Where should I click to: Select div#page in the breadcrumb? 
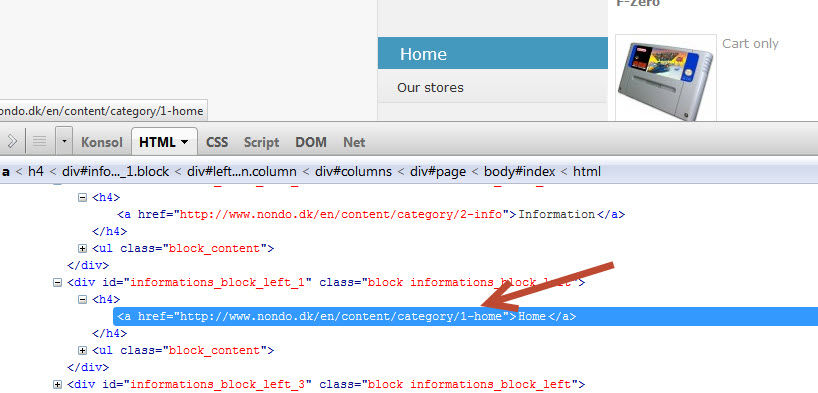[438, 171]
